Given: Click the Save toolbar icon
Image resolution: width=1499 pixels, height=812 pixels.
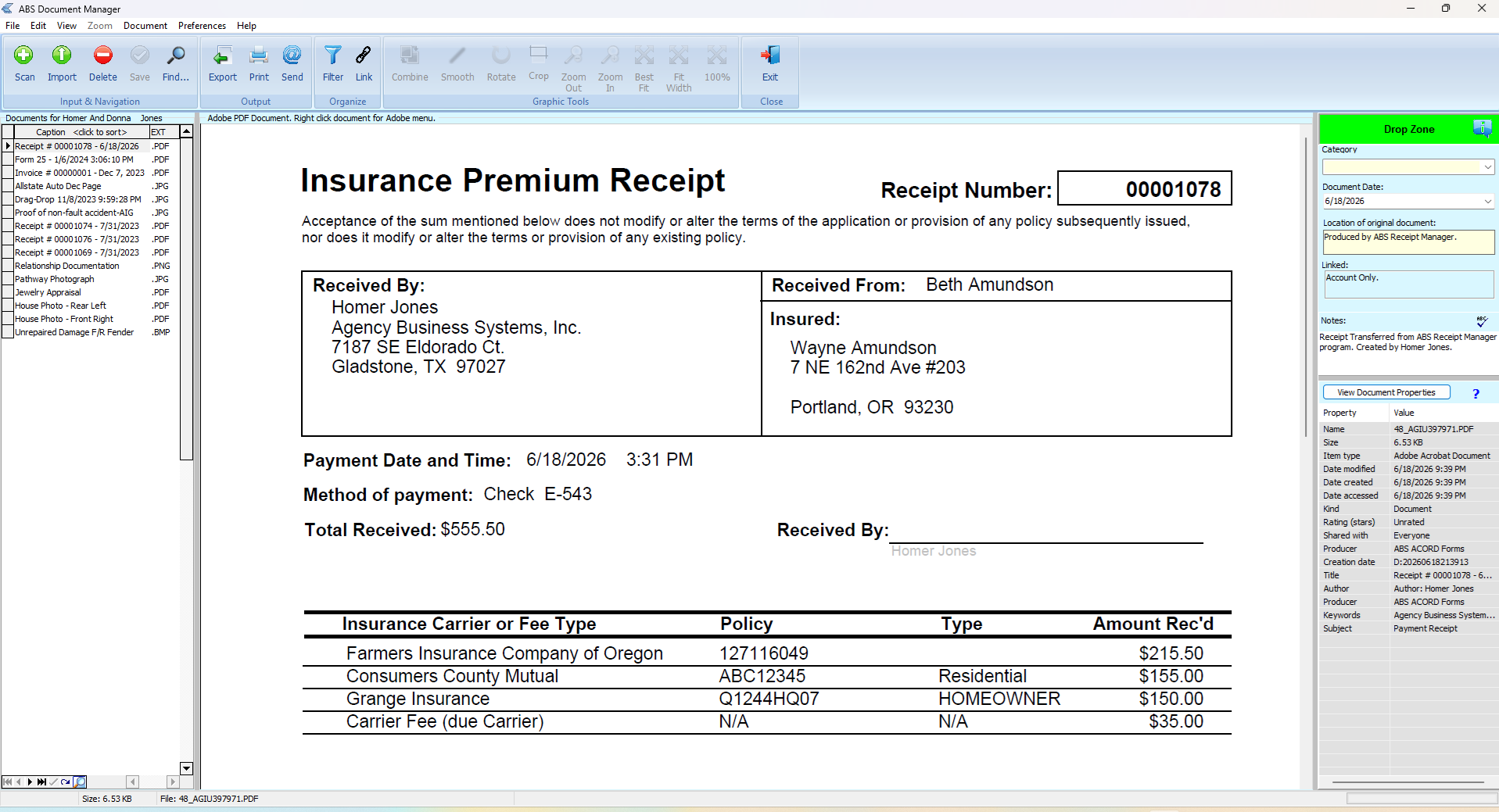Looking at the screenshot, I should (x=139, y=55).
